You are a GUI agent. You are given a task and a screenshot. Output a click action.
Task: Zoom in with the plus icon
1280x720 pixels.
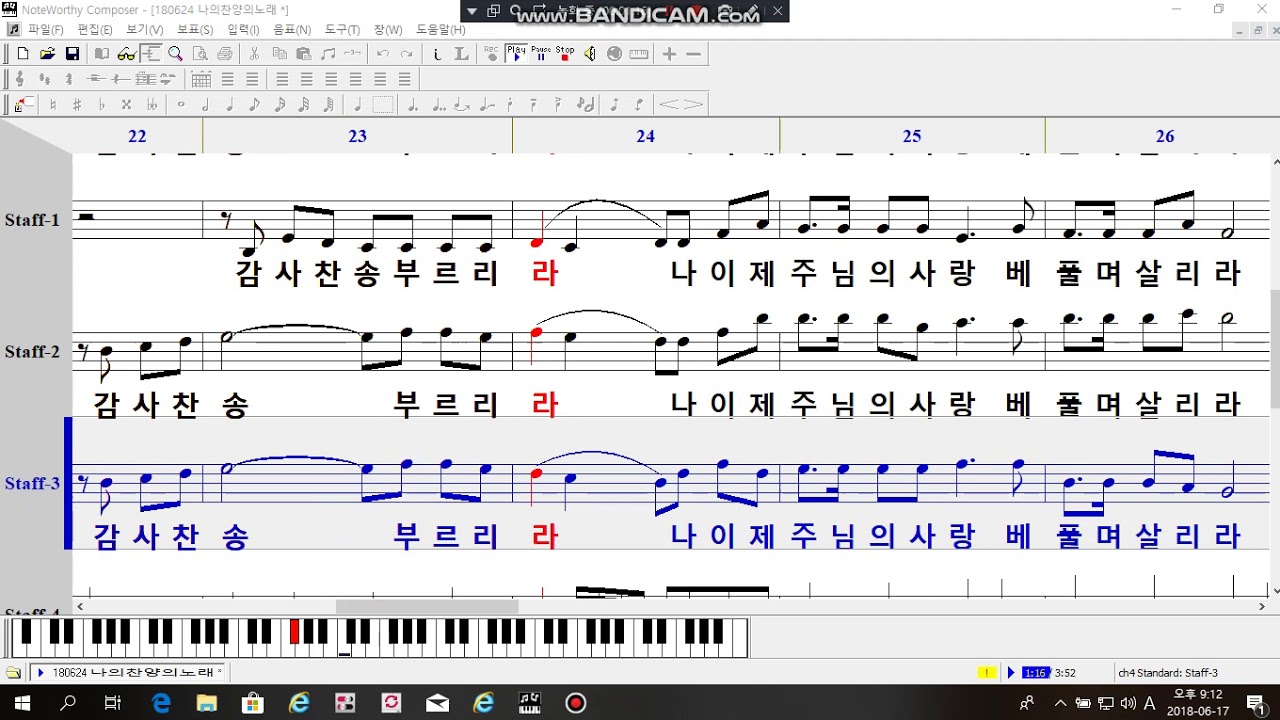tap(670, 54)
